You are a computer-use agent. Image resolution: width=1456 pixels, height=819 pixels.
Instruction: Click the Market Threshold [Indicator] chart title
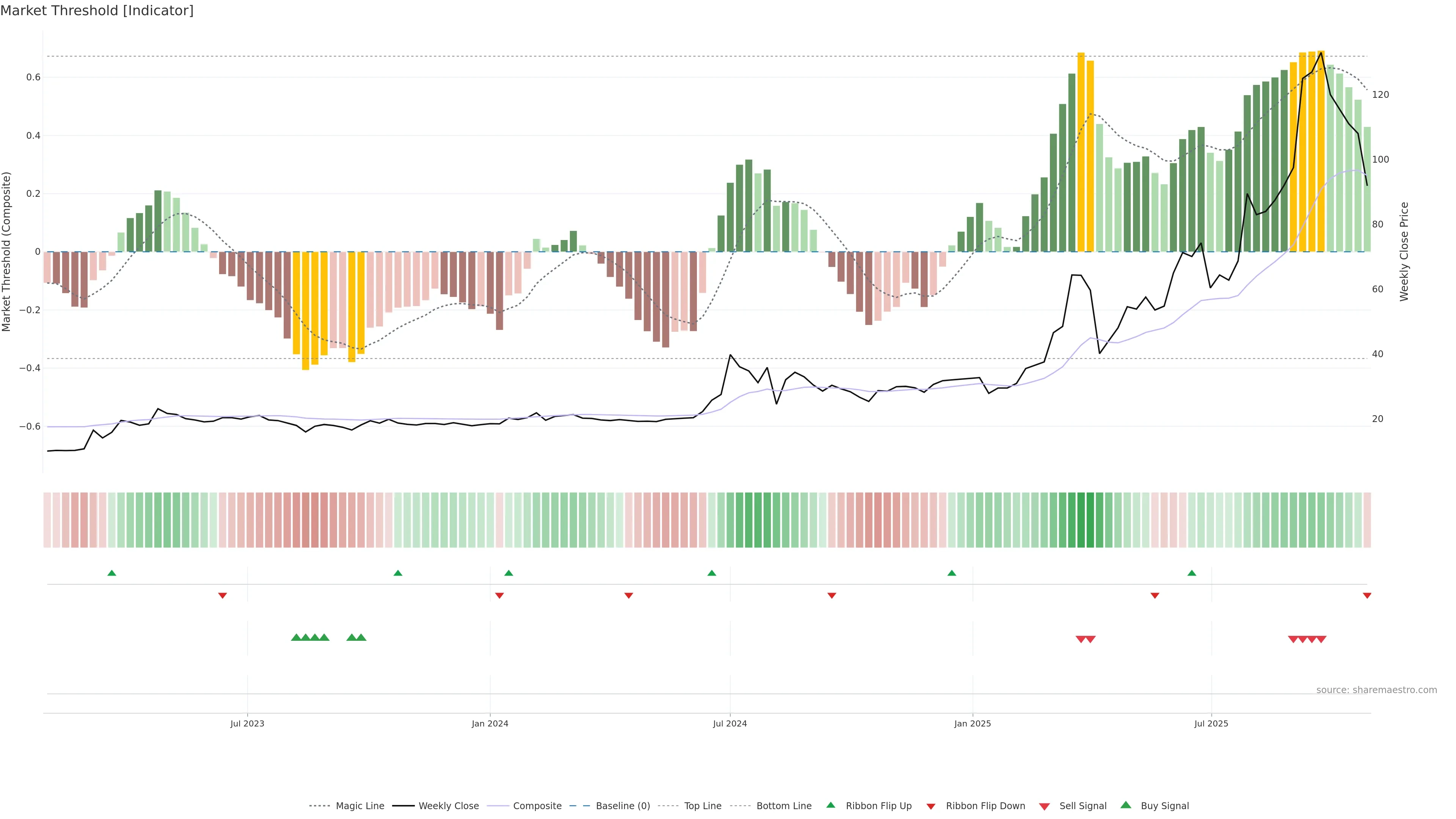click(97, 11)
